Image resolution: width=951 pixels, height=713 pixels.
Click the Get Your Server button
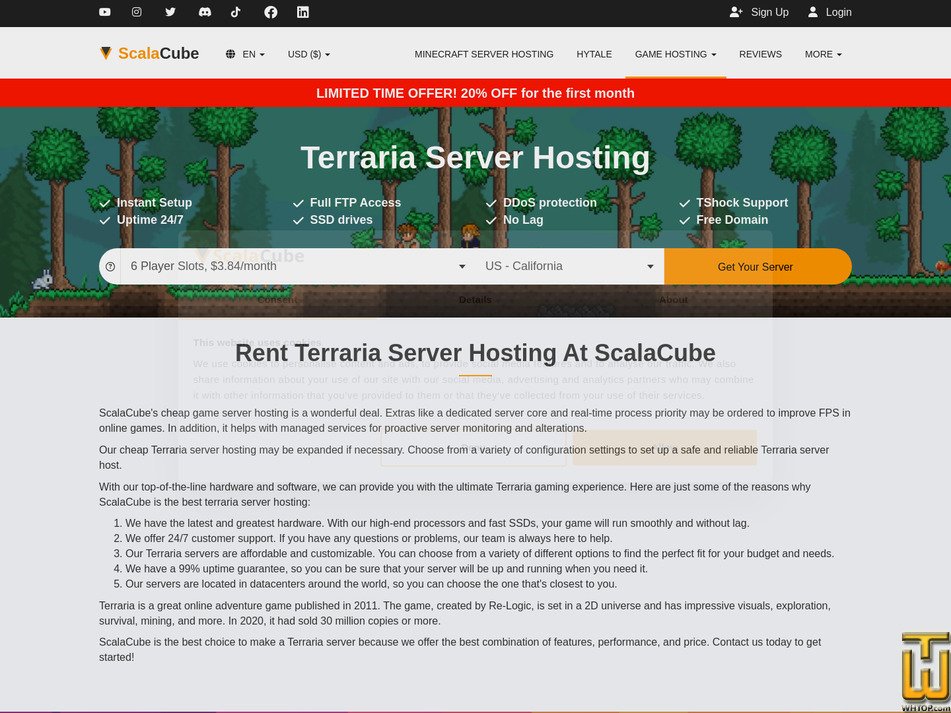point(757,266)
